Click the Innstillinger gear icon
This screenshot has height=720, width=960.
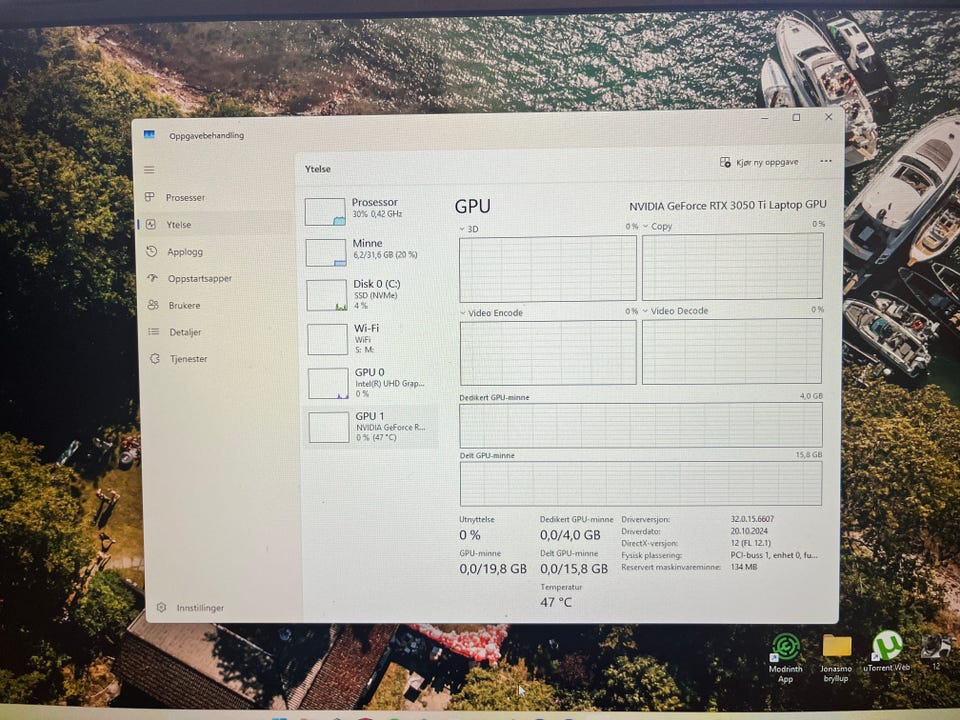(161, 607)
